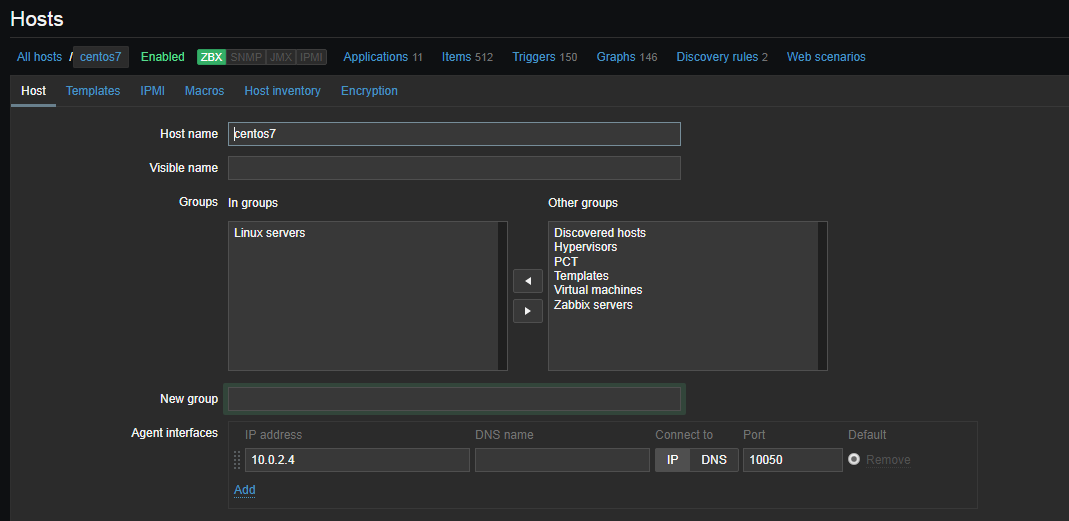Click Add under agent interfaces
This screenshot has height=521, width=1069.
coord(244,490)
